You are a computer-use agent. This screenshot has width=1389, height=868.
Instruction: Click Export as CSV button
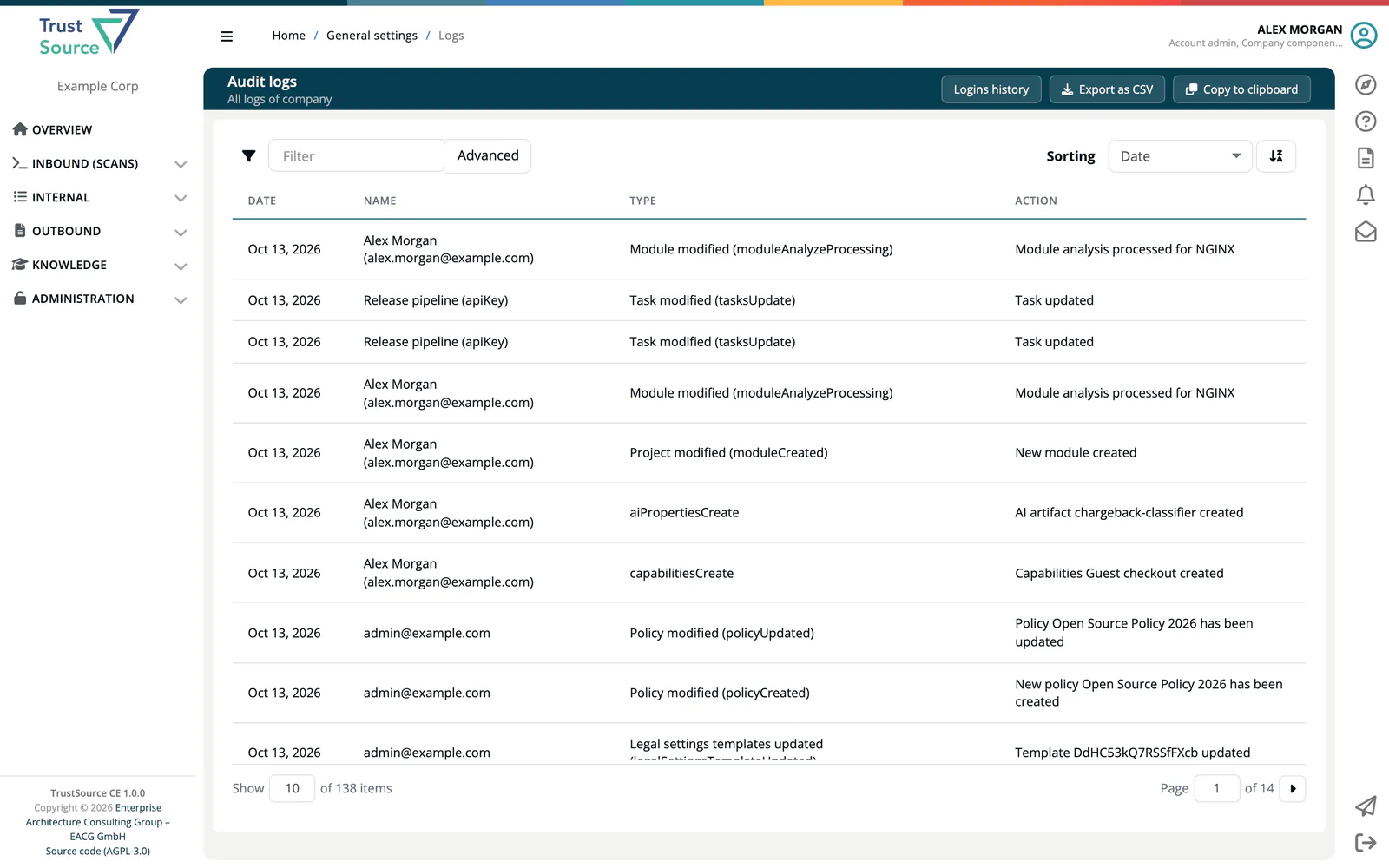[1107, 89]
